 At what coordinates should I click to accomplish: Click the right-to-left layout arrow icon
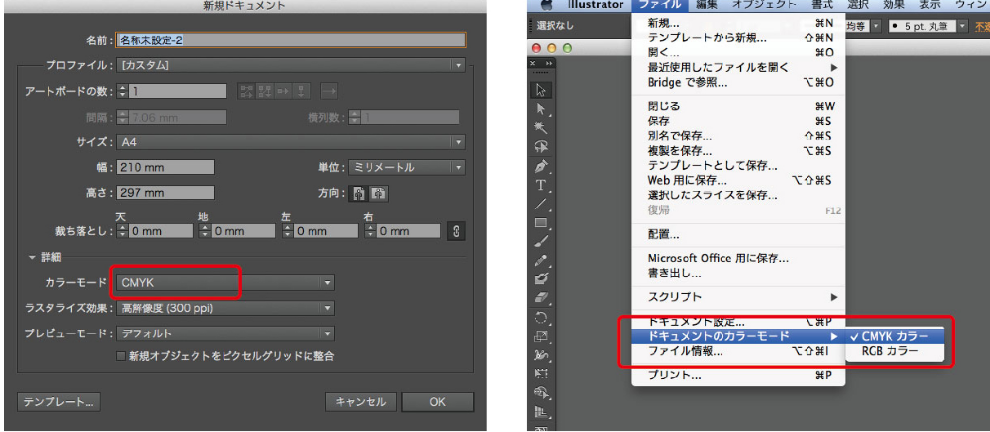coord(329,91)
